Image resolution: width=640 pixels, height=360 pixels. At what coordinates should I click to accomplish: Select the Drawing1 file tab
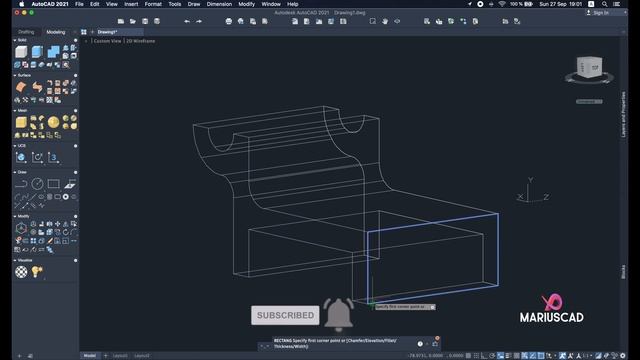click(x=119, y=32)
